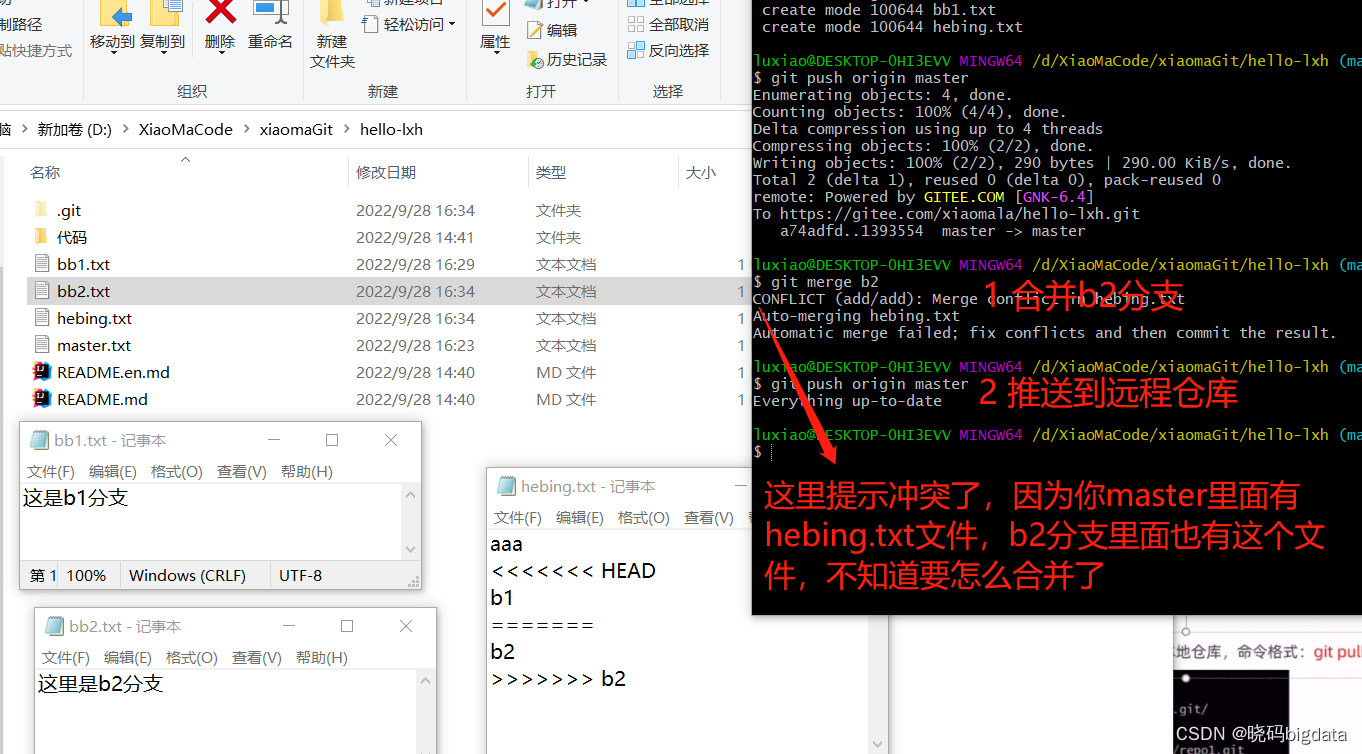This screenshot has width=1362, height=754.
Task: Click the 移动到 (Move to) ribbon icon
Action: (x=112, y=25)
